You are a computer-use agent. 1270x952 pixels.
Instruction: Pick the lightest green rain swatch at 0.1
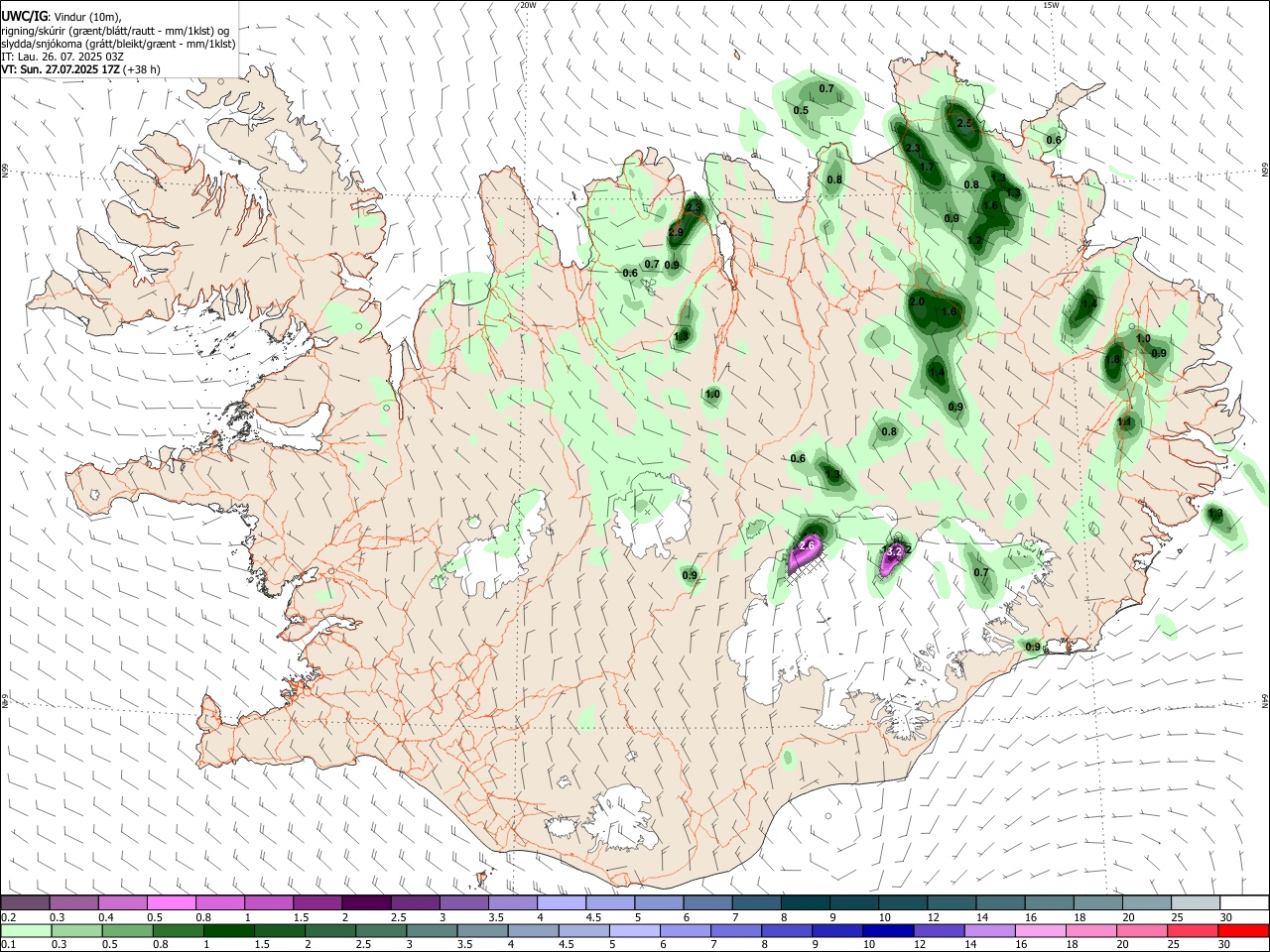(26, 931)
